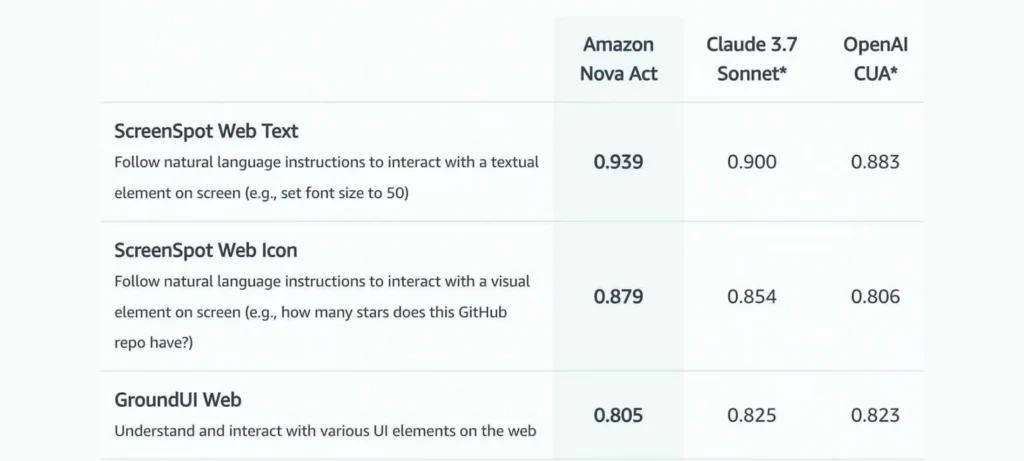Click the Claude 3.7 Sonnet* column header

752,59
